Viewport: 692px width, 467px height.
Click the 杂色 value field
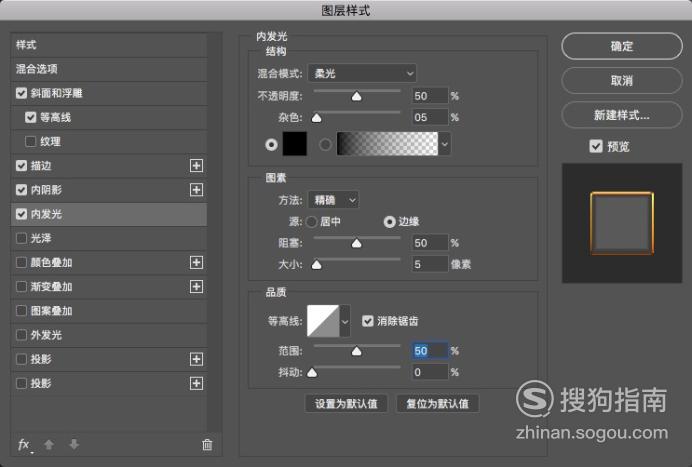click(430, 117)
